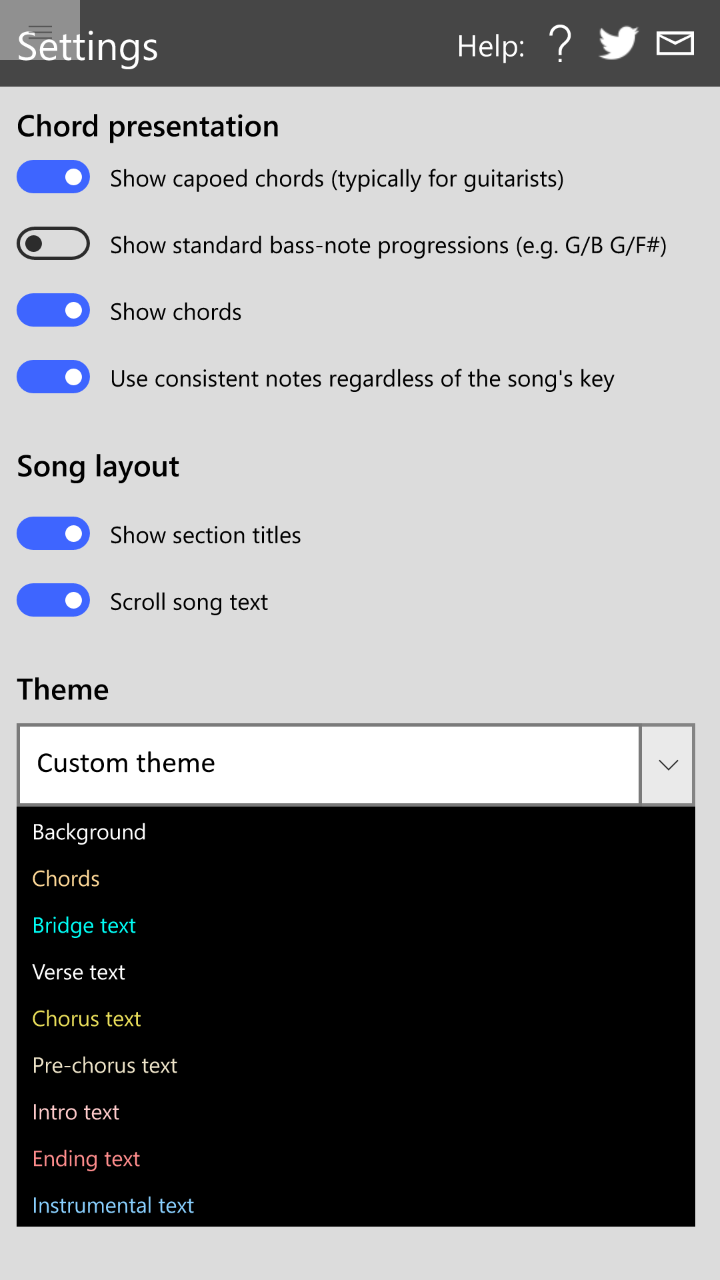Pick Chorus text color item

pos(87,1019)
